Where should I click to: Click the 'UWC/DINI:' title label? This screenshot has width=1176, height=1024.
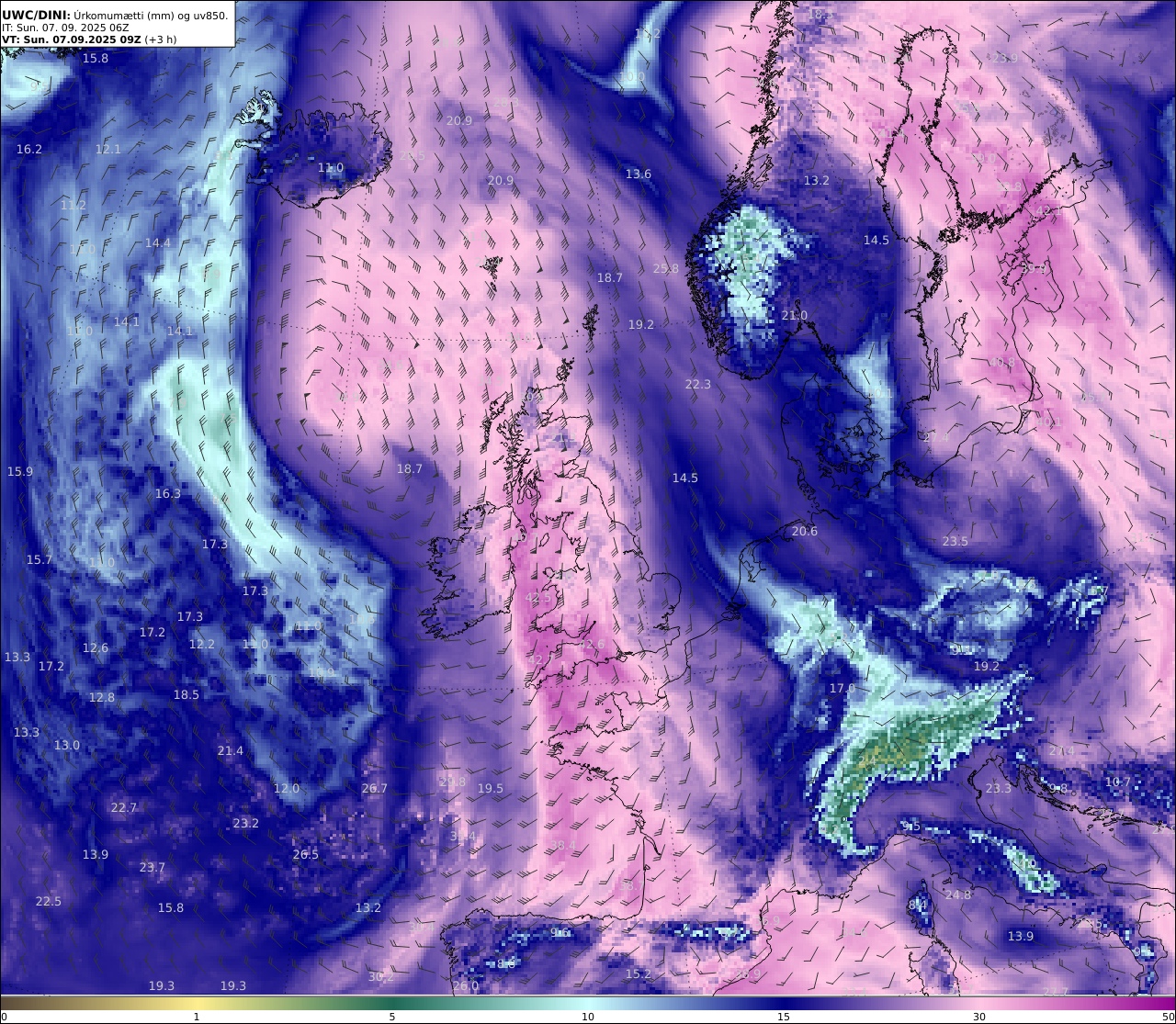coord(36,15)
